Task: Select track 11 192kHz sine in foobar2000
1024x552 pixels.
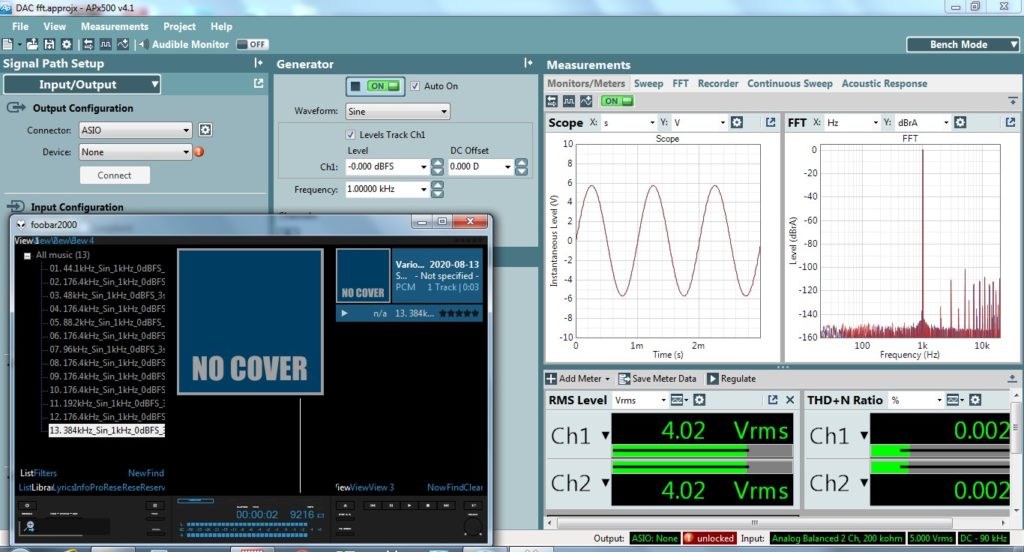Action: click(x=107, y=402)
